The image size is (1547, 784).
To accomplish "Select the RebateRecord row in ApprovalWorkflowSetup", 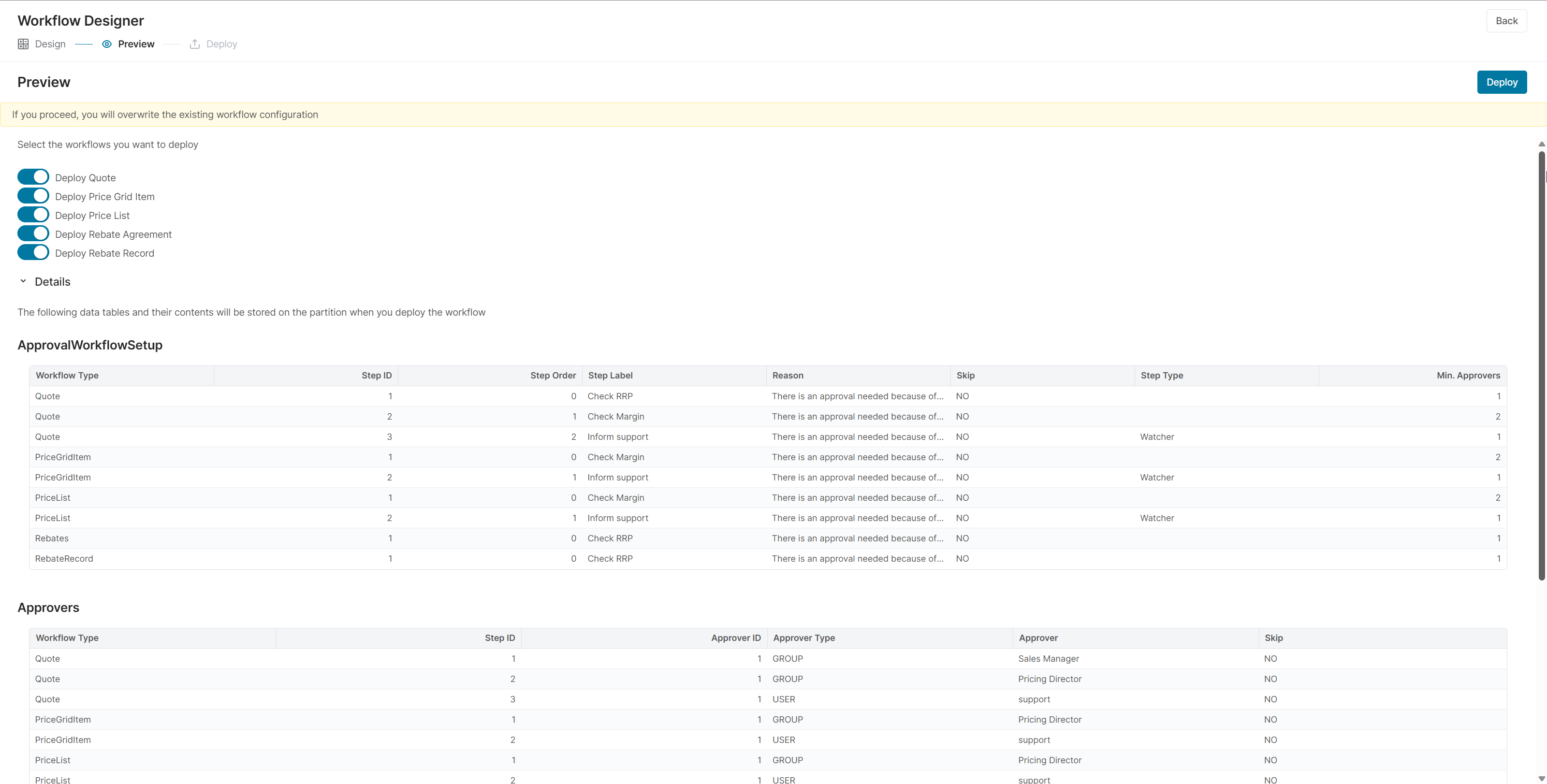I will point(64,558).
